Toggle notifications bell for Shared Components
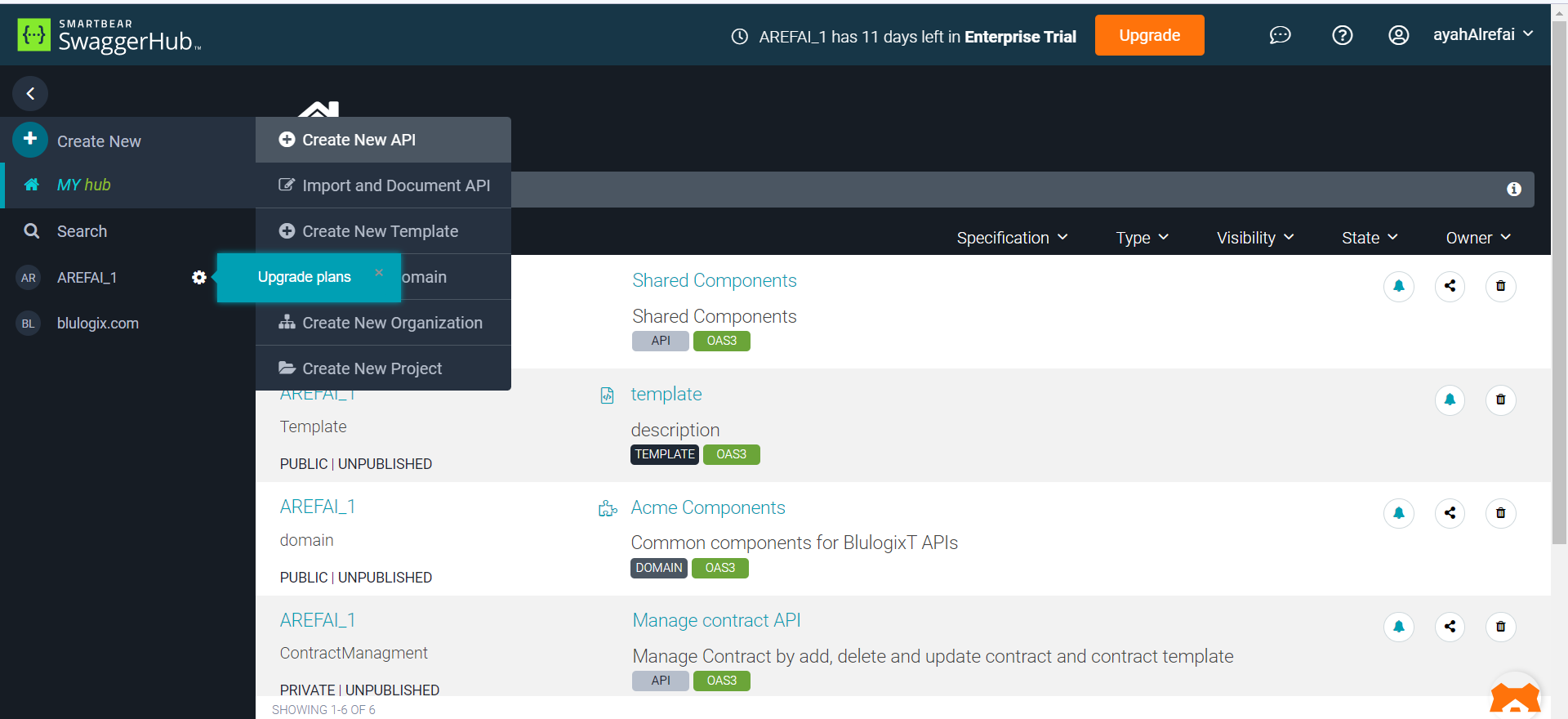This screenshot has width=1568, height=719. 1398,286
